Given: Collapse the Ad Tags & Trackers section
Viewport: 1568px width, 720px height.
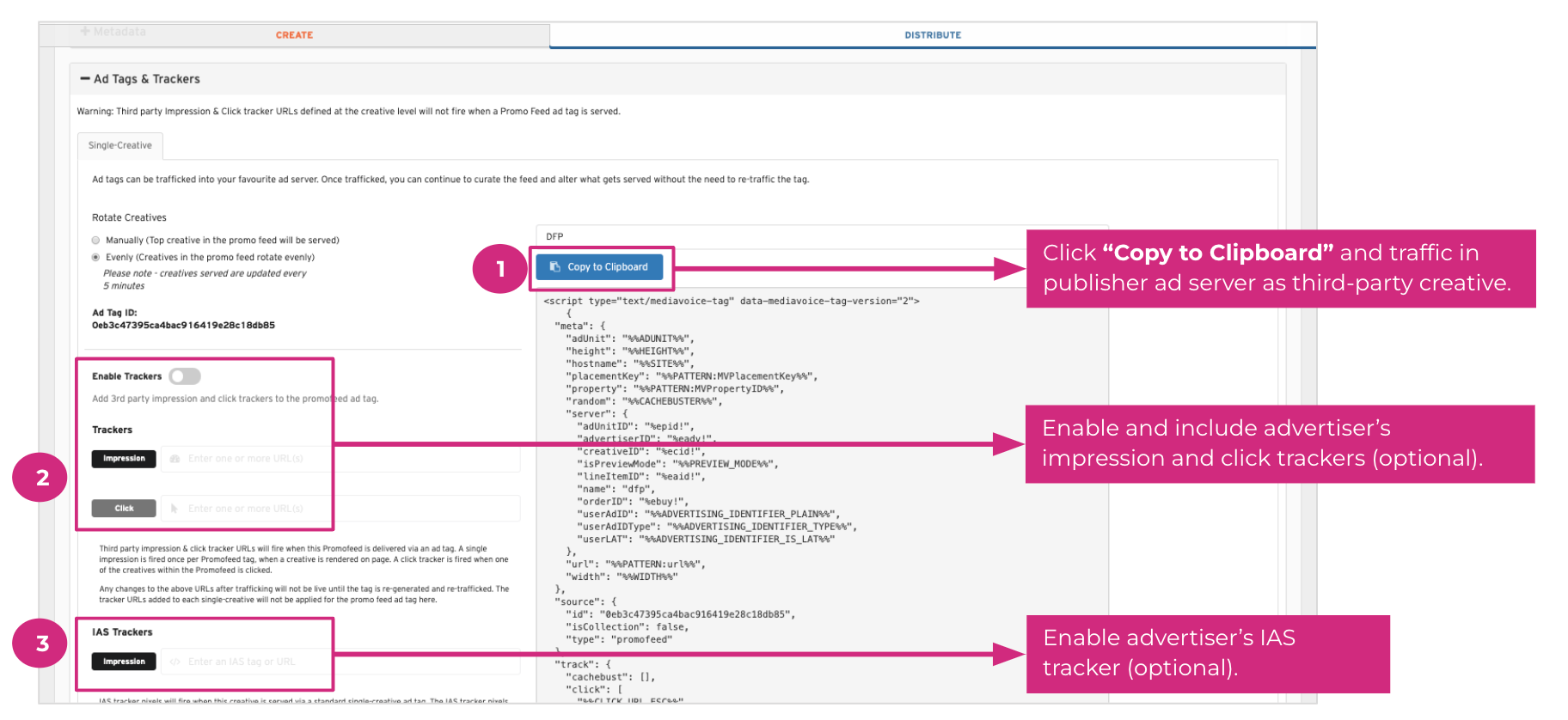Looking at the screenshot, I should pyautogui.click(x=146, y=79).
